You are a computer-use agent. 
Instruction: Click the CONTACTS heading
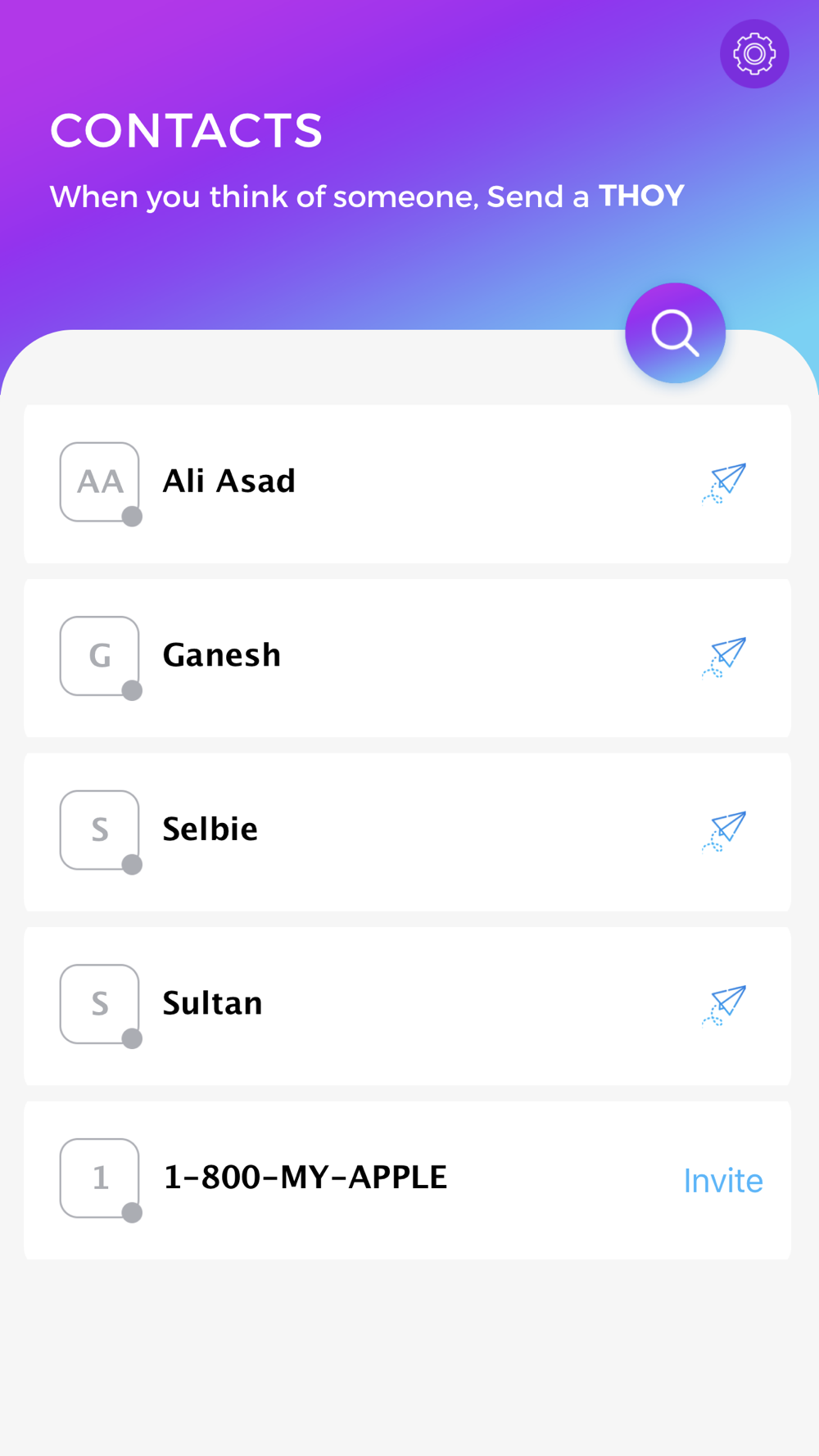(x=187, y=130)
